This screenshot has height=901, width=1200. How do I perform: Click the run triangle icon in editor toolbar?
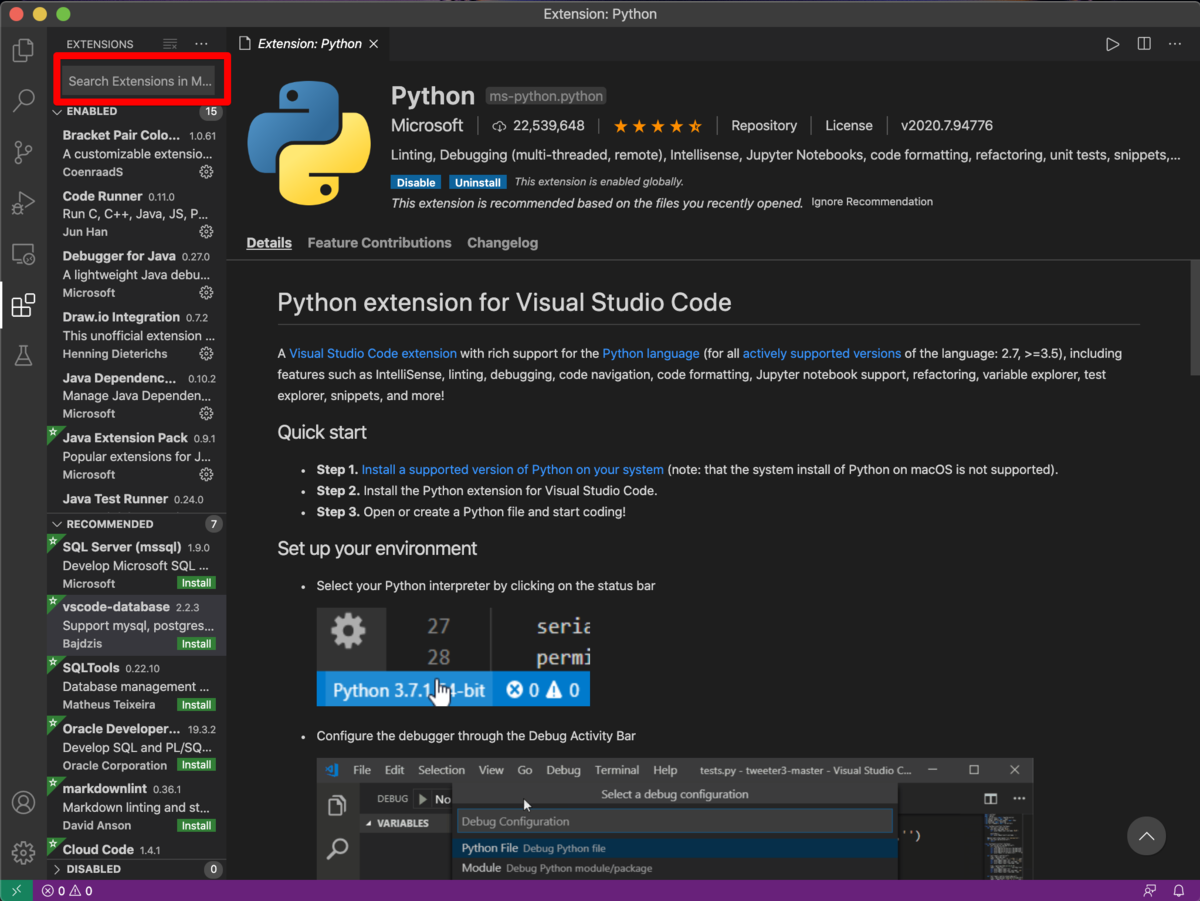(x=1112, y=44)
